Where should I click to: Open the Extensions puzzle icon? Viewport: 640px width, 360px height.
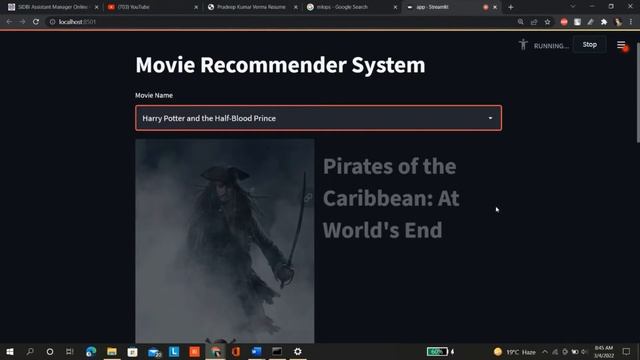pos(604,22)
